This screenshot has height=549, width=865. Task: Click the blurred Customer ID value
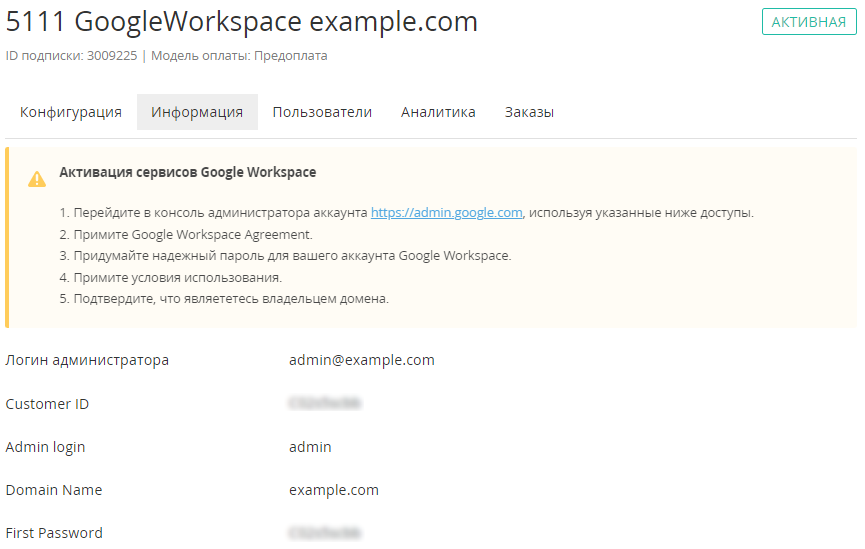[324, 404]
